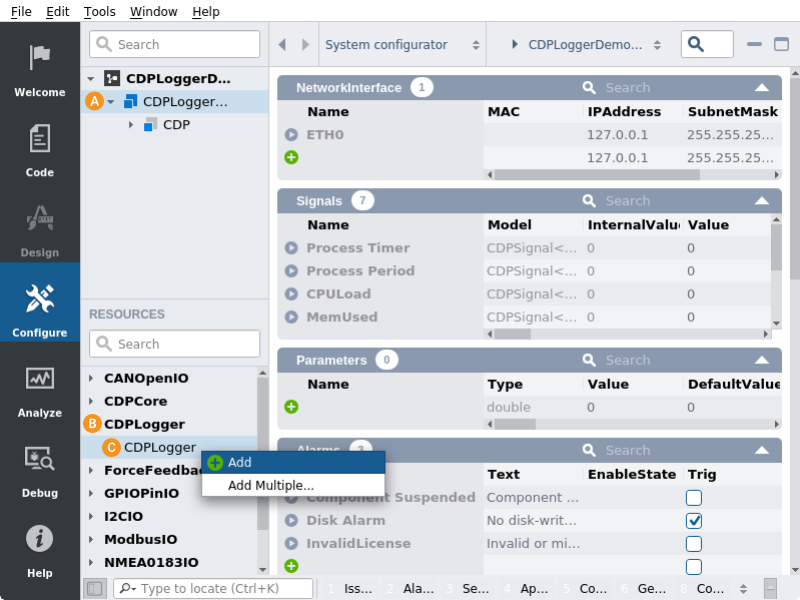Select the CANOpenIO resource item
Screen dimensions: 800x600
[146, 378]
